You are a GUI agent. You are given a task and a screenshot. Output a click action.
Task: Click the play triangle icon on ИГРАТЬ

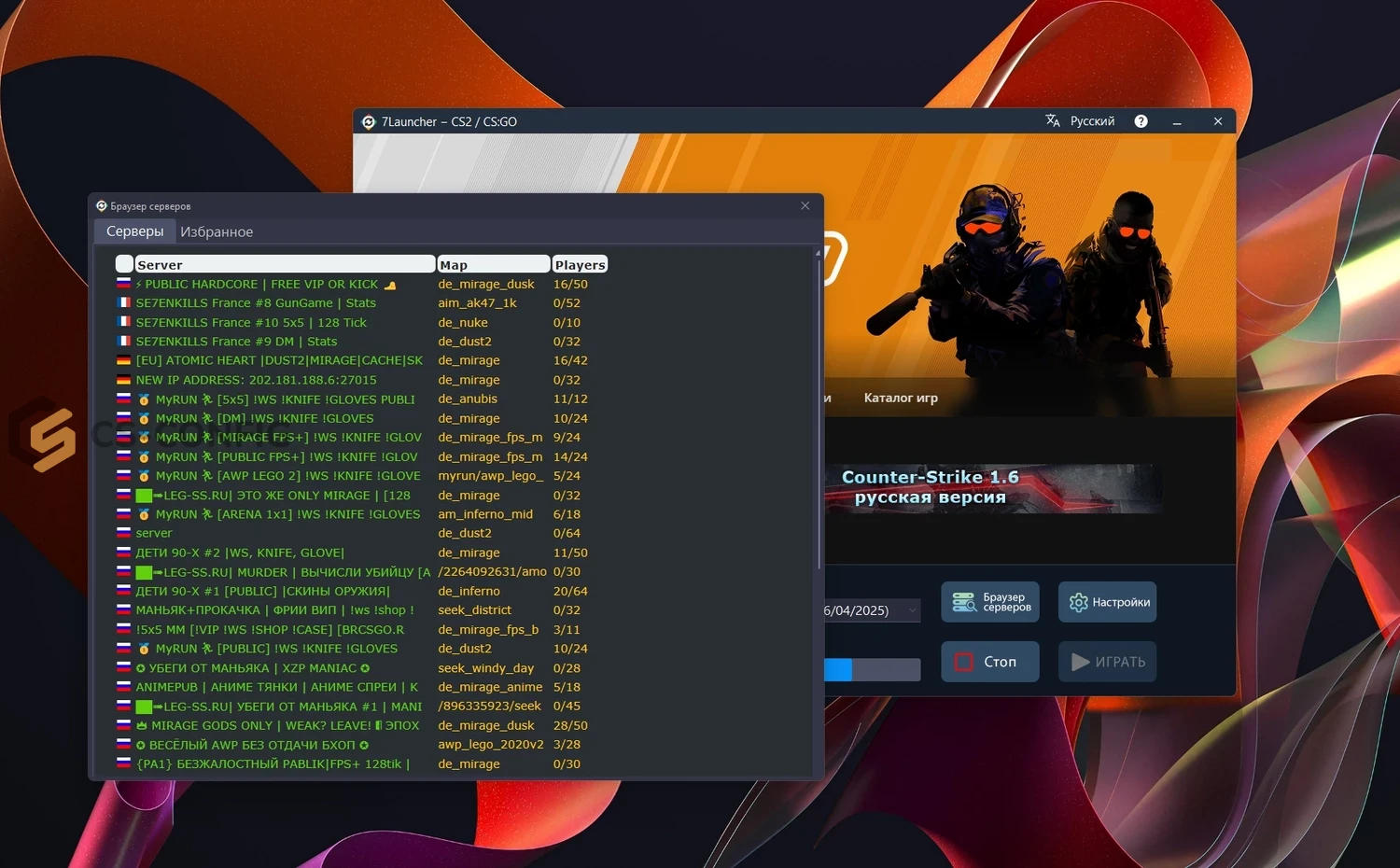click(x=1078, y=662)
